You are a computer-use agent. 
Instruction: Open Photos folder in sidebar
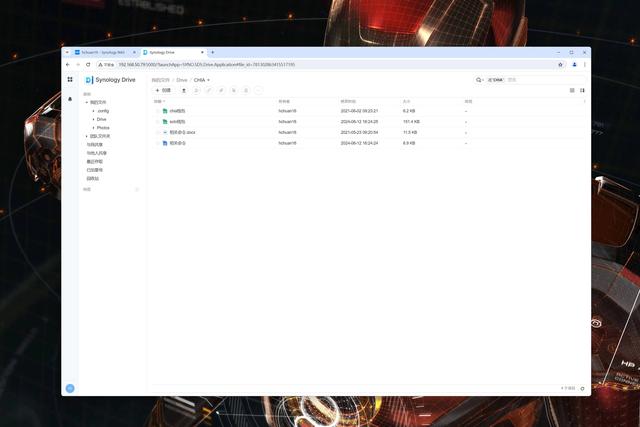point(103,128)
